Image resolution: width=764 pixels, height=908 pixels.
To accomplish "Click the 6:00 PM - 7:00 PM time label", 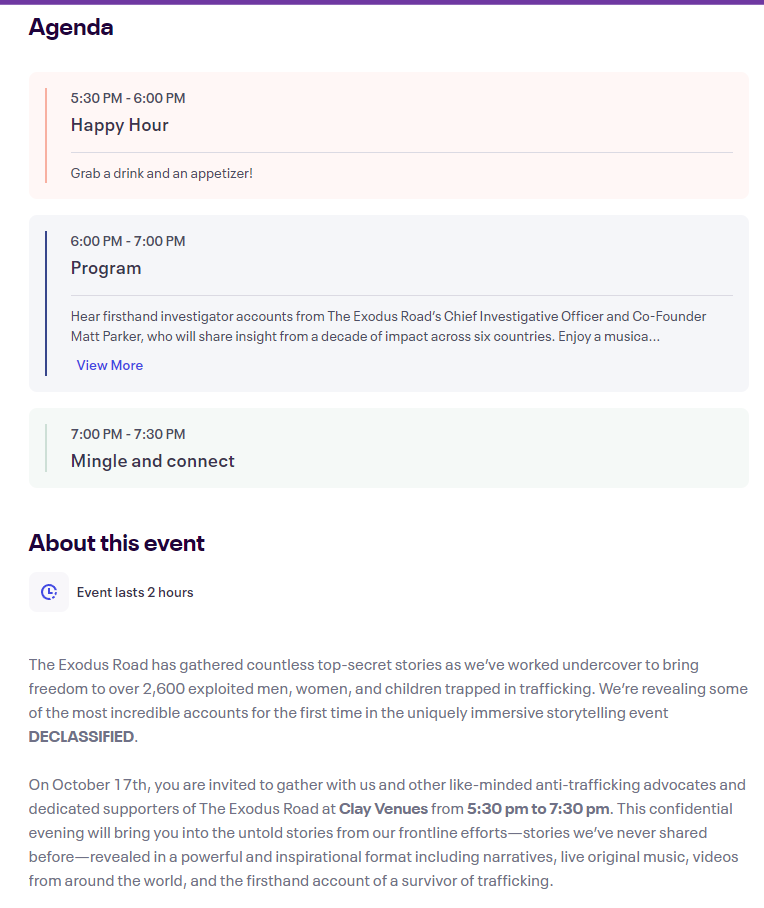I will [128, 241].
